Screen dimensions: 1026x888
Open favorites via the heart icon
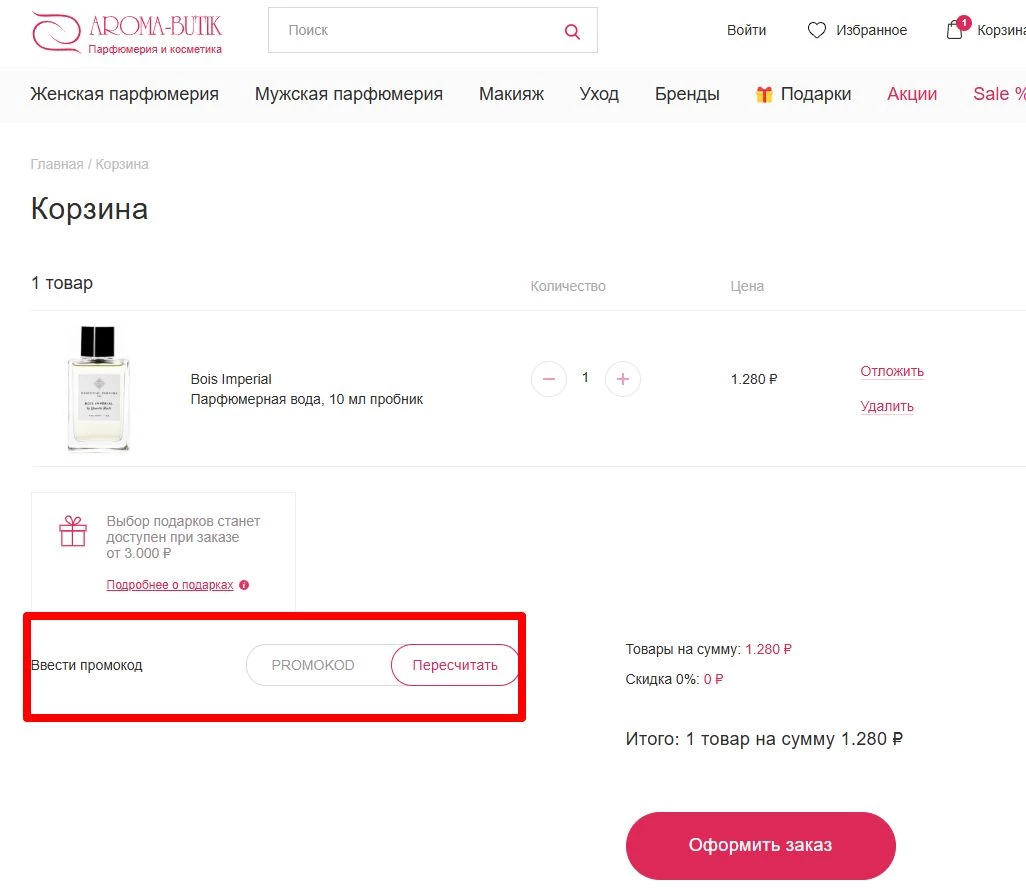pyautogui.click(x=817, y=30)
